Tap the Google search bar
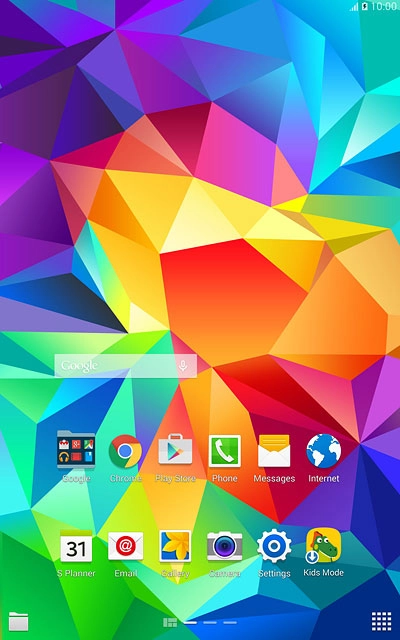Image resolution: width=400 pixels, height=640 pixels. tap(126, 366)
